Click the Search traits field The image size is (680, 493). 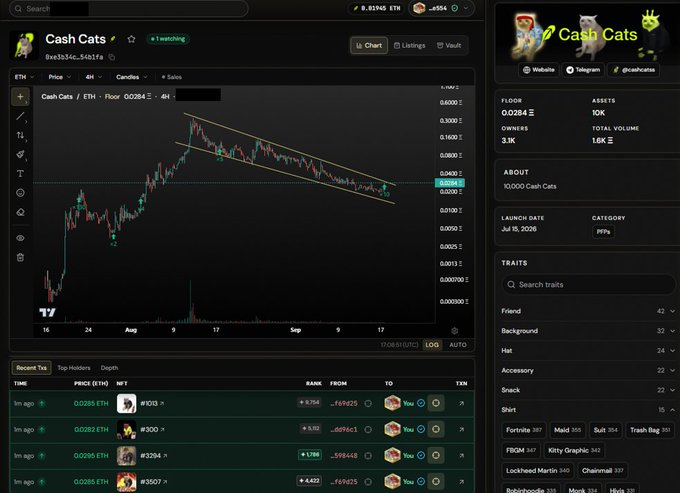588,284
